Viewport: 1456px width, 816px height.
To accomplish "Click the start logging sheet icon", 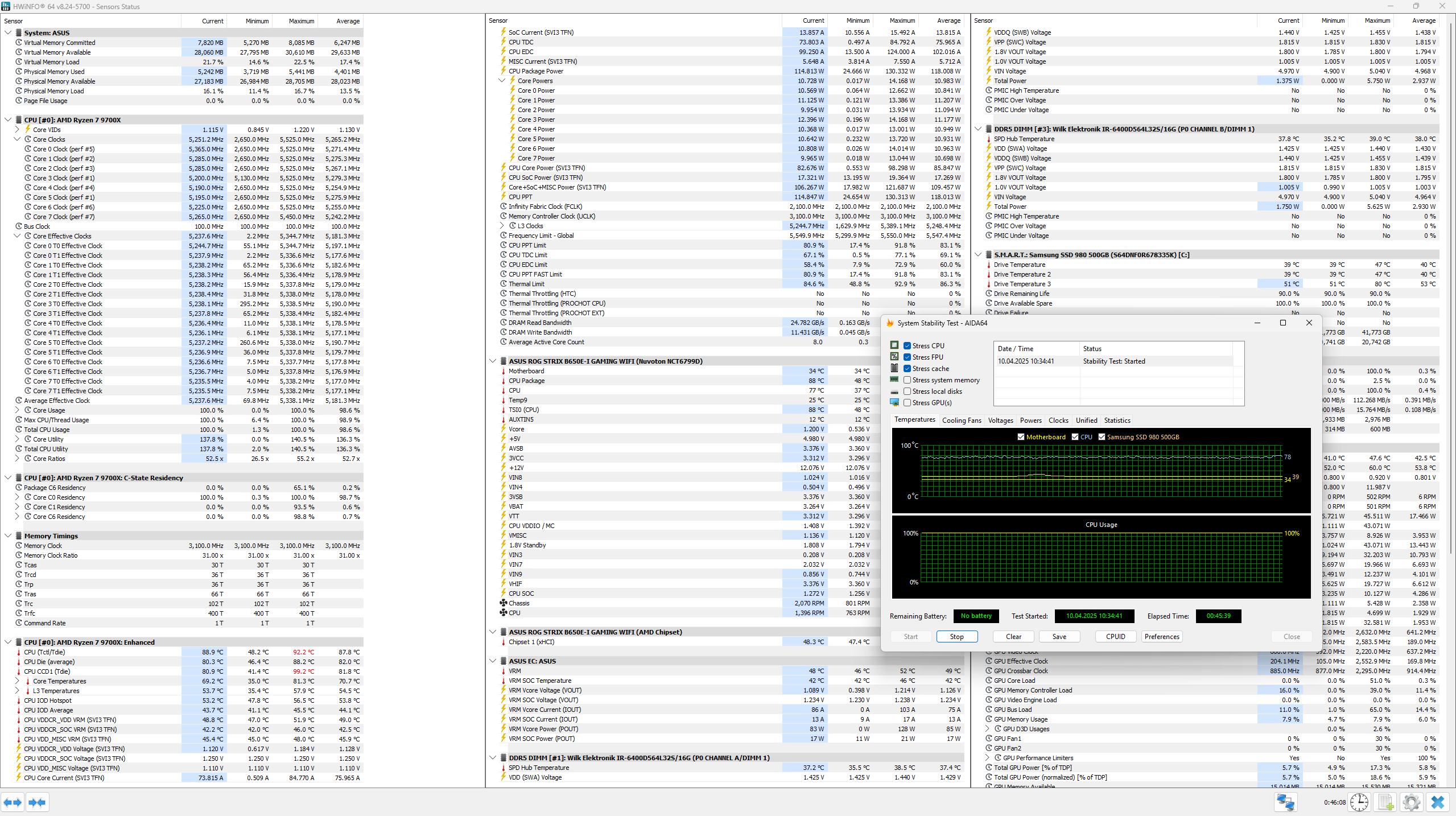I will (1385, 802).
